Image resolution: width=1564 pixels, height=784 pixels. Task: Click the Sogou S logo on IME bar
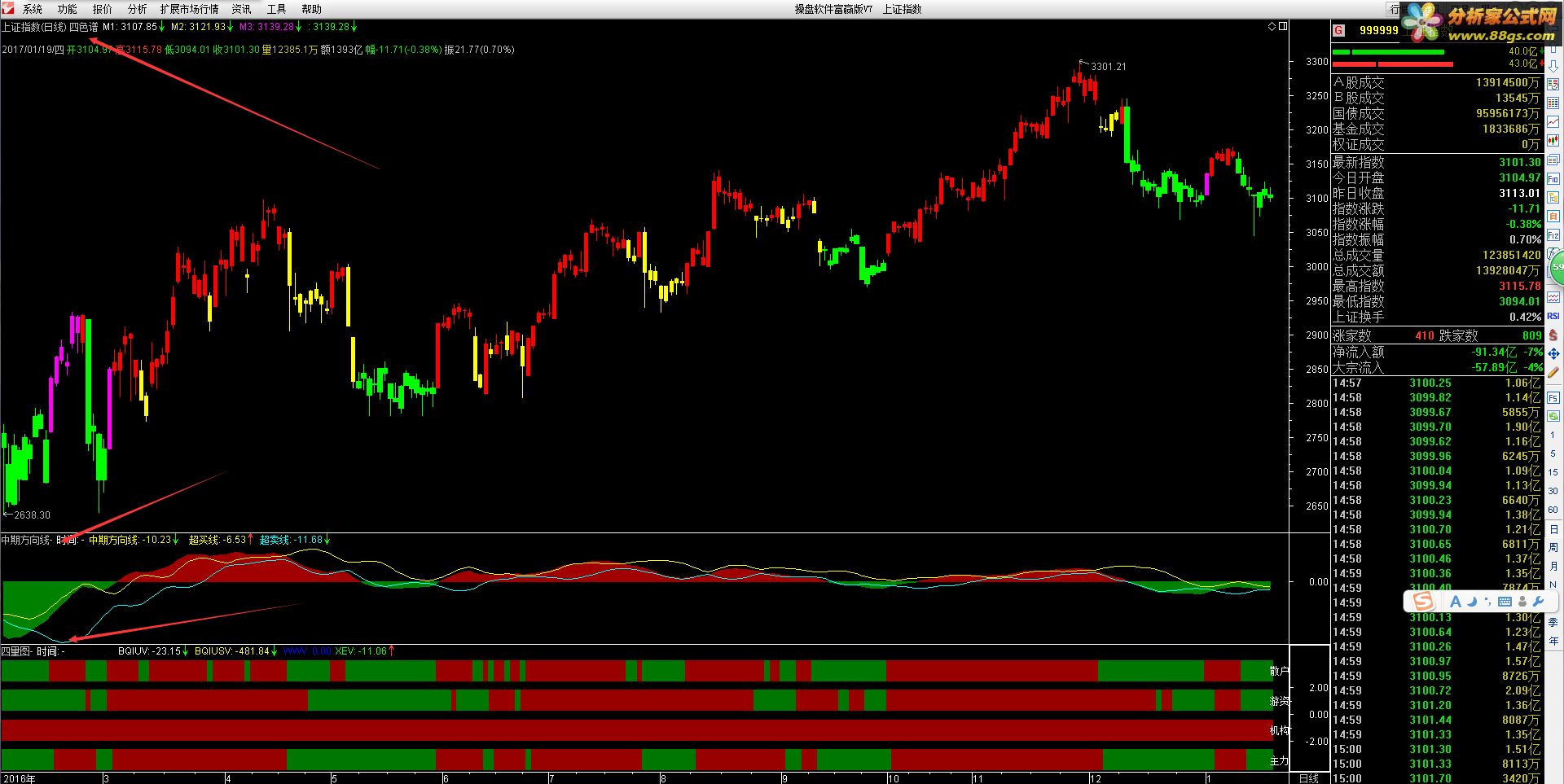click(1424, 602)
